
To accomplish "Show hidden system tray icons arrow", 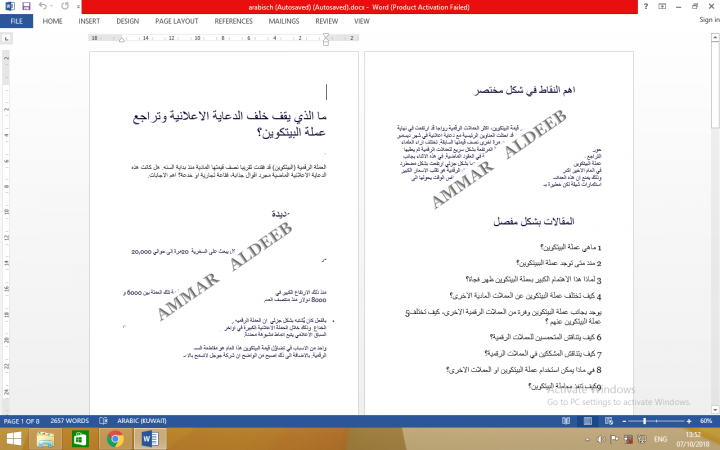I will [x=587, y=440].
